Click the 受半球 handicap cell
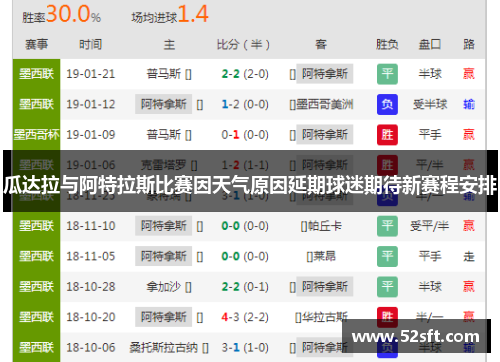This screenshot has width=500, height=362. click(430, 104)
